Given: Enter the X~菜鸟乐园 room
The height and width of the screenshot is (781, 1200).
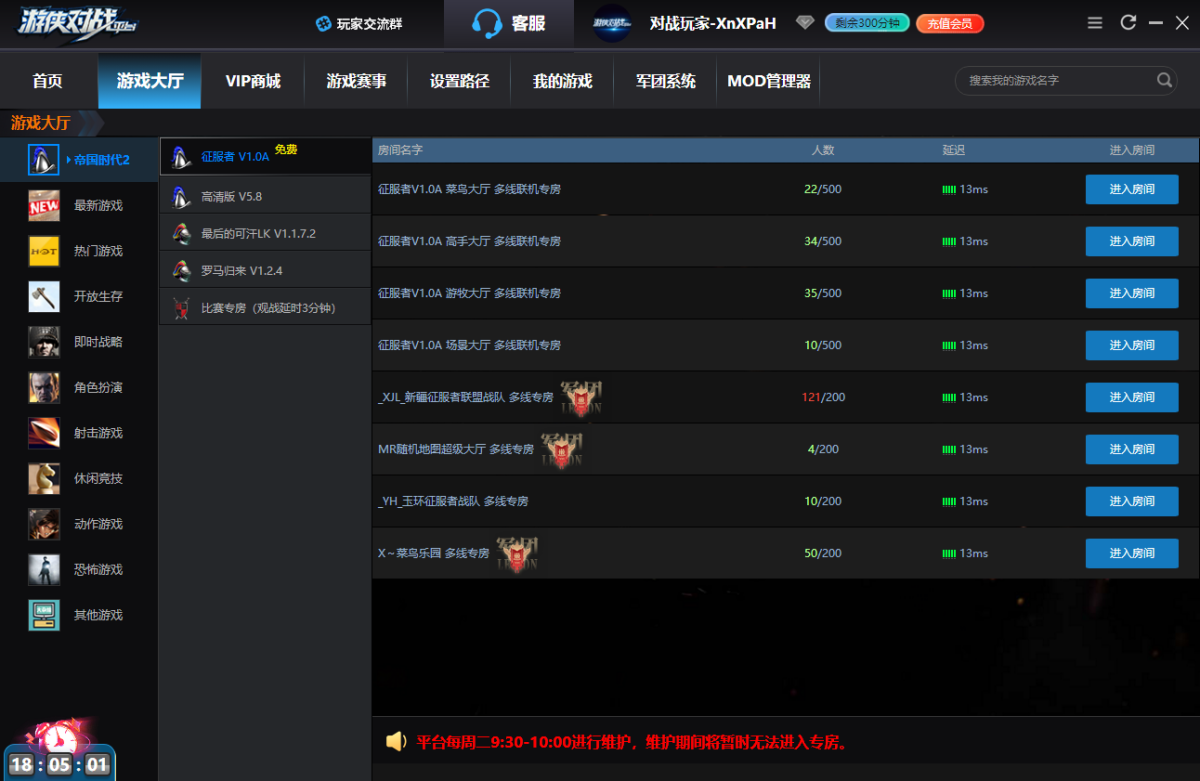Looking at the screenshot, I should pos(1132,553).
